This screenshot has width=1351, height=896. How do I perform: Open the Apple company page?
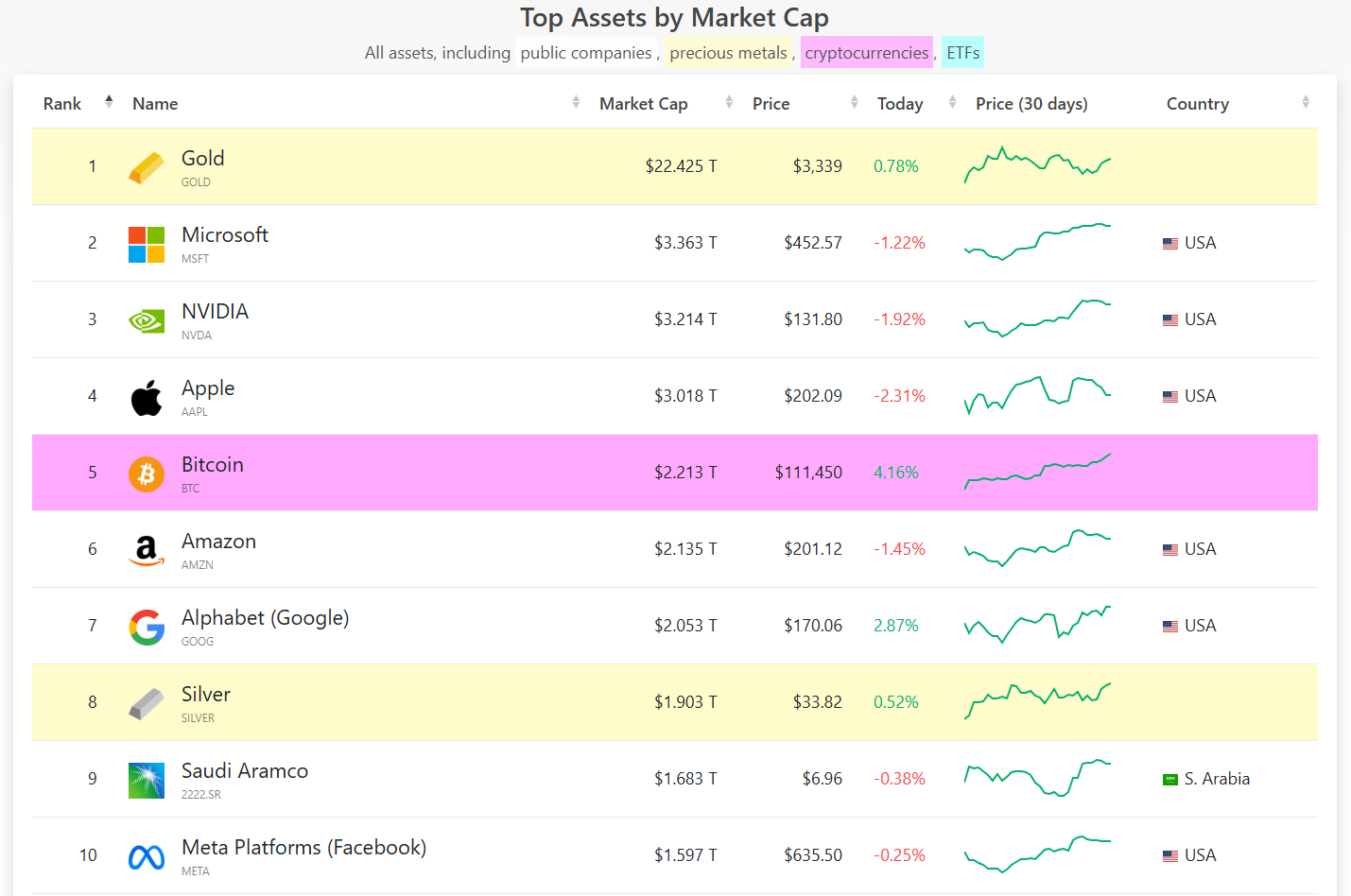208,388
